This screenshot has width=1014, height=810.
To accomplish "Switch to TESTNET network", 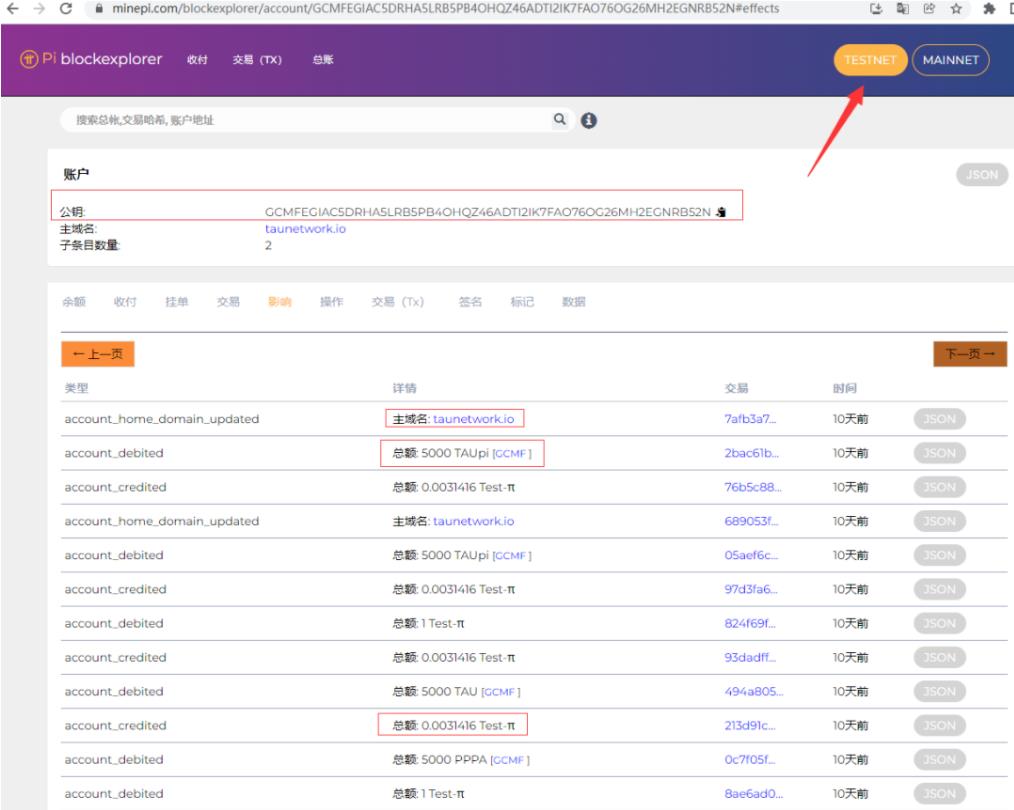I will pos(870,60).
